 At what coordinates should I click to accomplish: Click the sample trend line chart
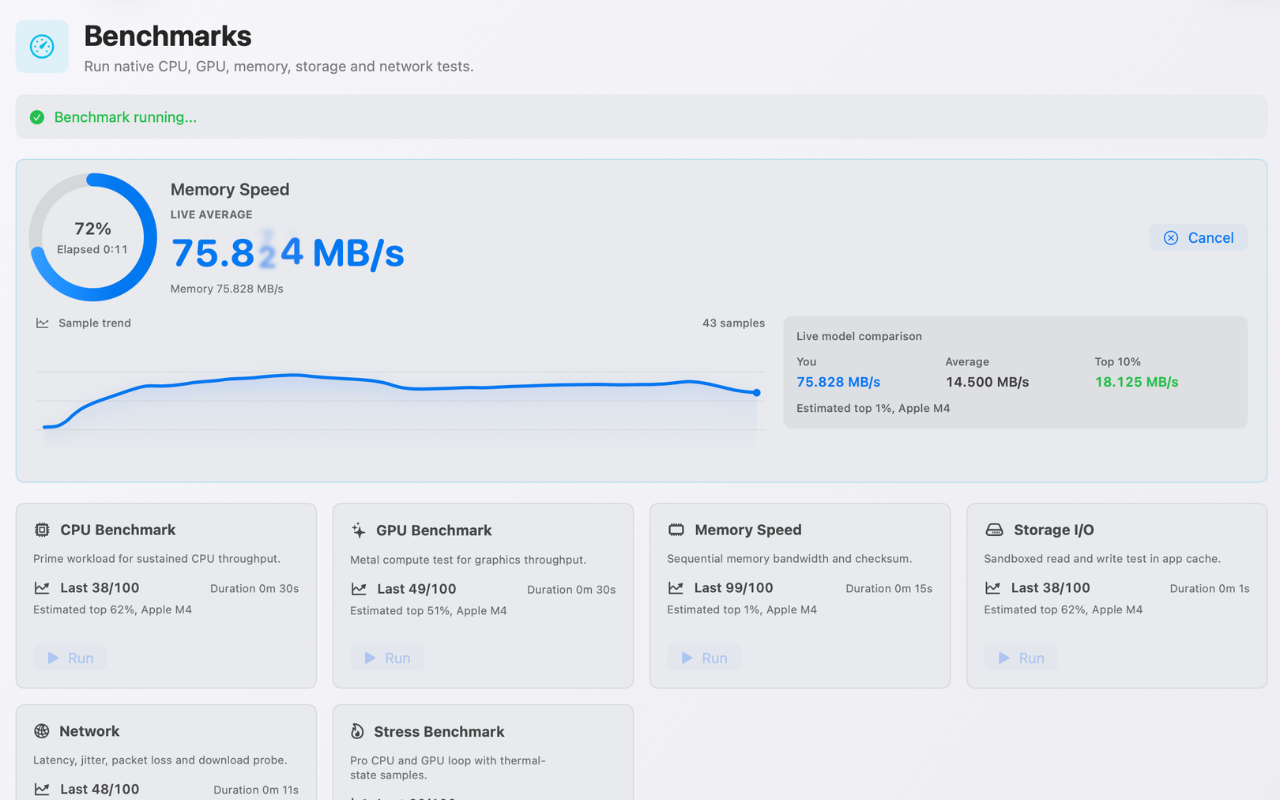[x=400, y=400]
